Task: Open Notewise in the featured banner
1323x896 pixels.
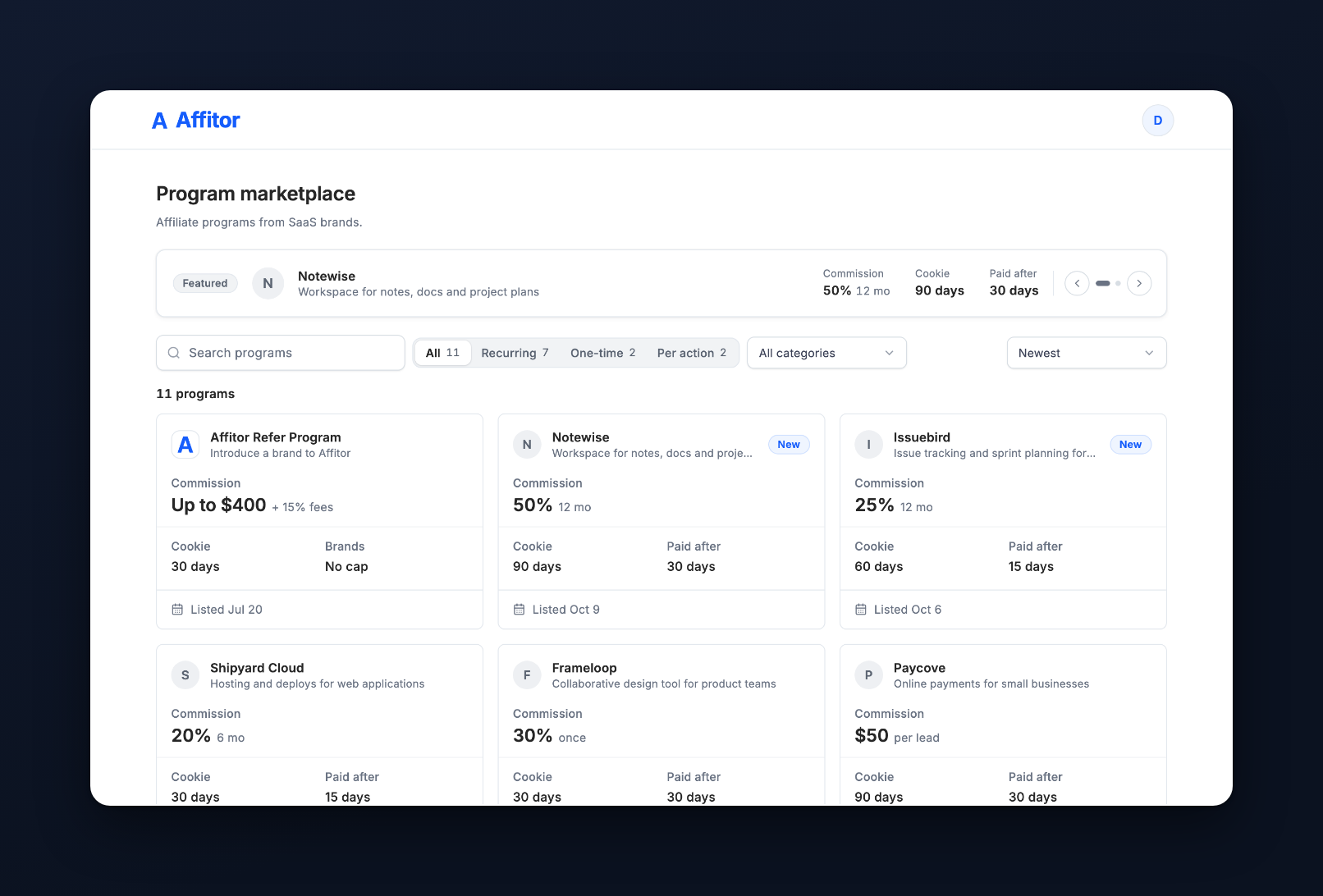Action: coord(327,277)
